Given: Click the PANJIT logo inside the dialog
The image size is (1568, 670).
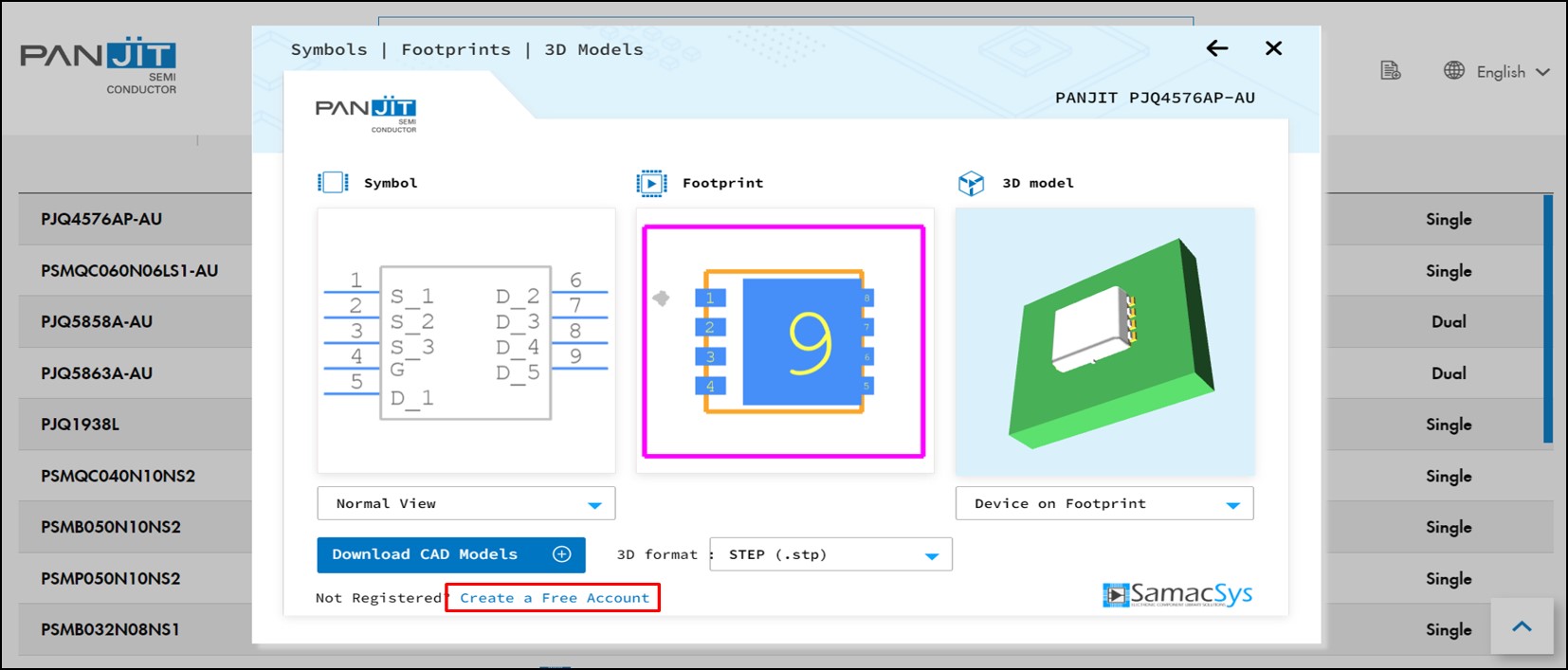Looking at the screenshot, I should pyautogui.click(x=366, y=115).
